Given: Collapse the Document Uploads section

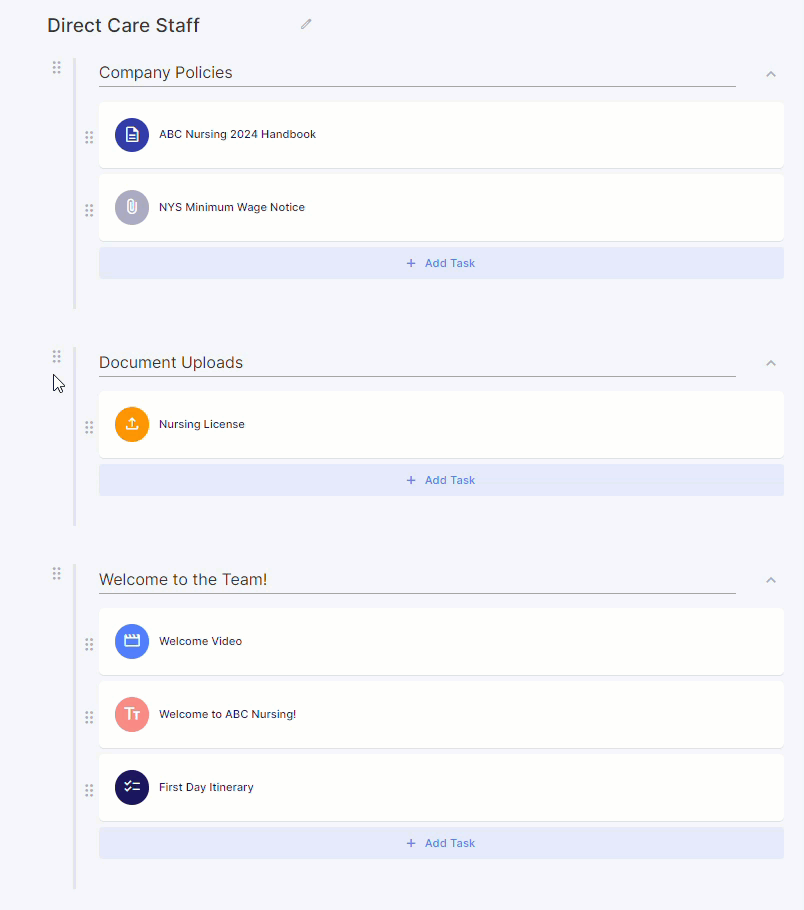Looking at the screenshot, I should click(x=771, y=363).
